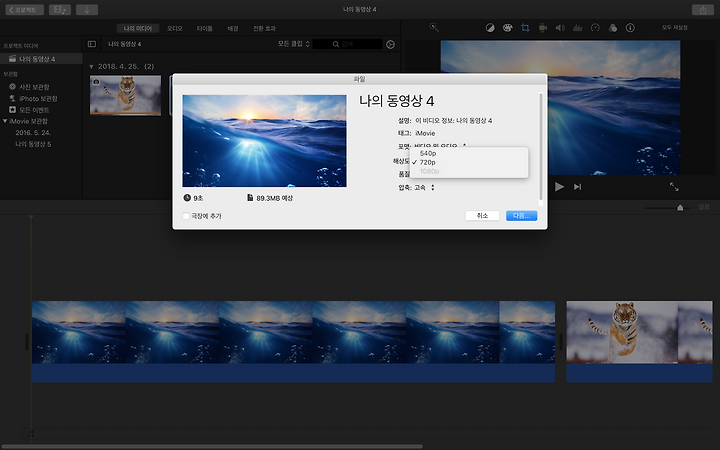Open the color correction palette tool
Viewport: 720px width, 450px height.
(x=507, y=28)
